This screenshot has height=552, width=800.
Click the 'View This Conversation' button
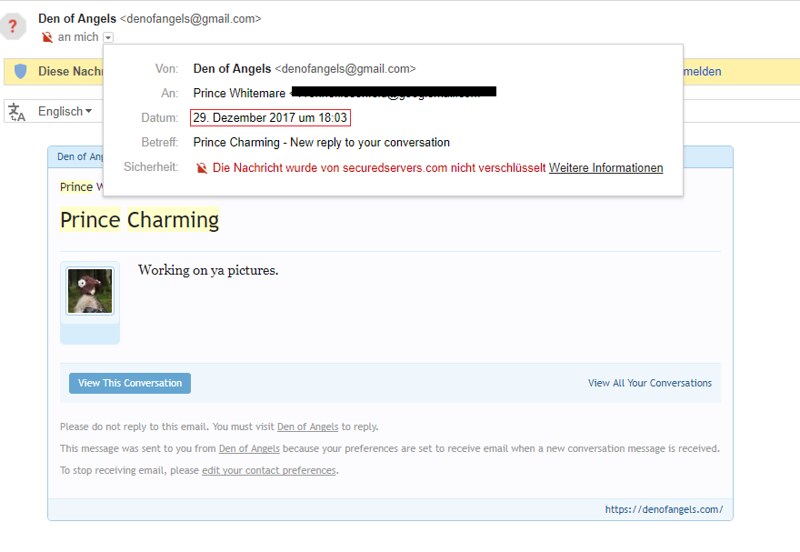(x=130, y=383)
